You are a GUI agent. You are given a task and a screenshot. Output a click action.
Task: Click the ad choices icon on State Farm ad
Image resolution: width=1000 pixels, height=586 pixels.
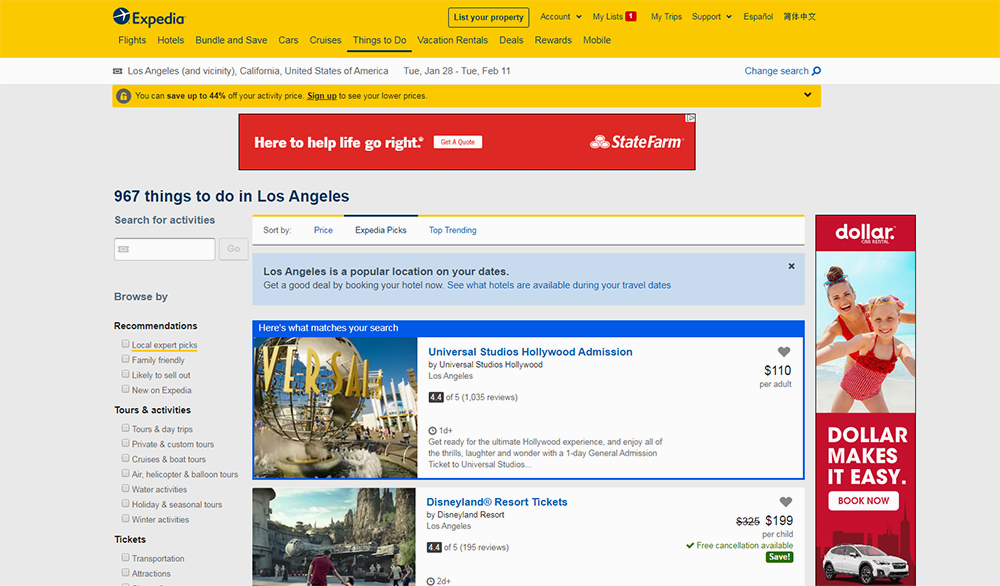click(x=690, y=118)
